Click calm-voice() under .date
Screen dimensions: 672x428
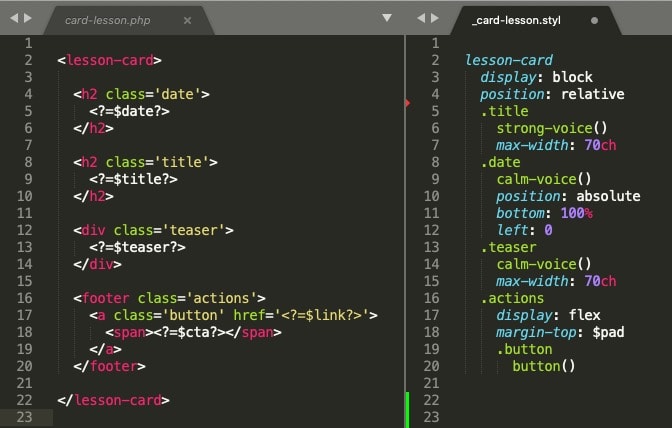point(544,179)
